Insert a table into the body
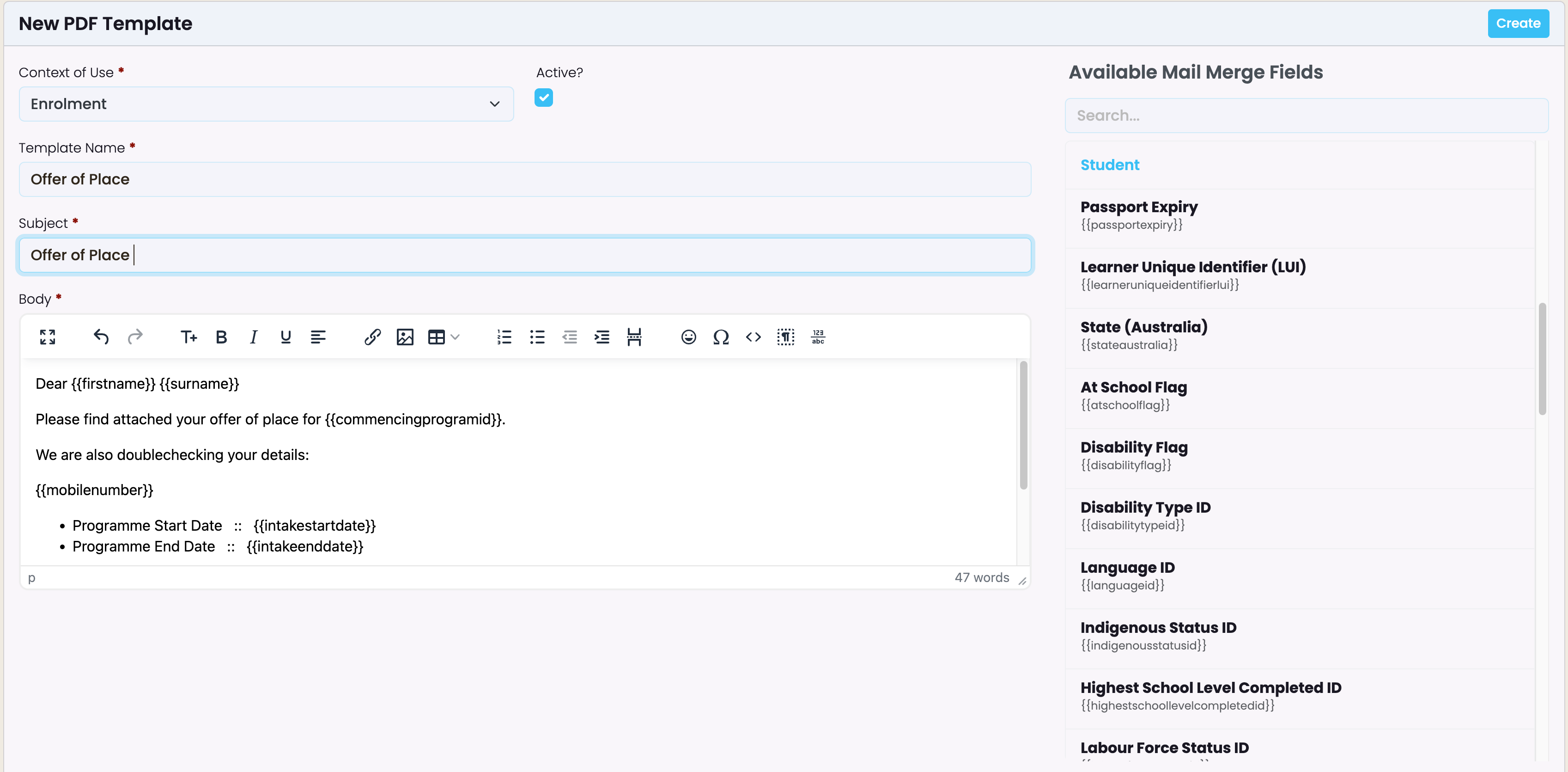Viewport: 1568px width, 772px height. [436, 337]
